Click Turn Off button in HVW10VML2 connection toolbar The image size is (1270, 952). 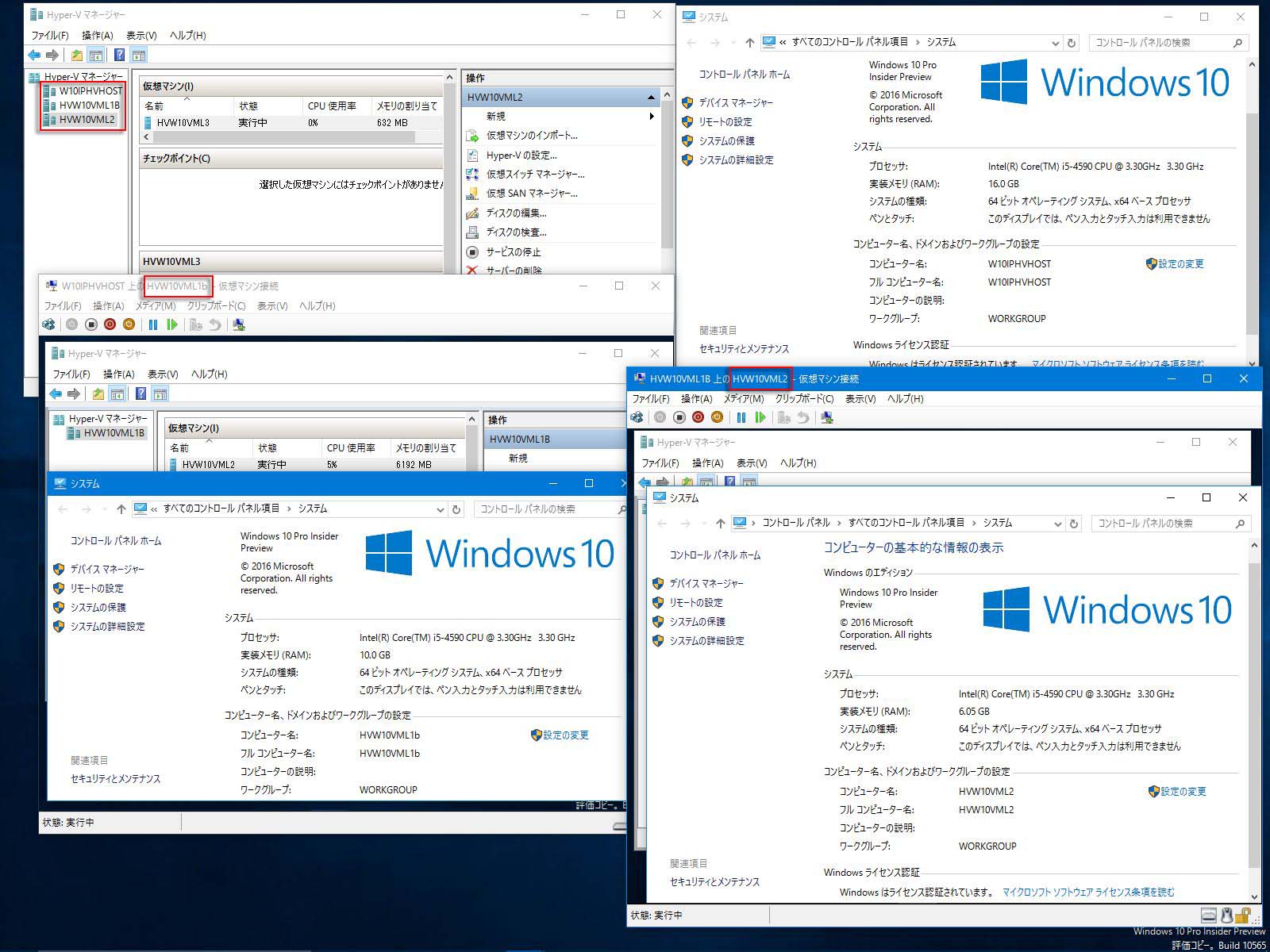click(679, 417)
